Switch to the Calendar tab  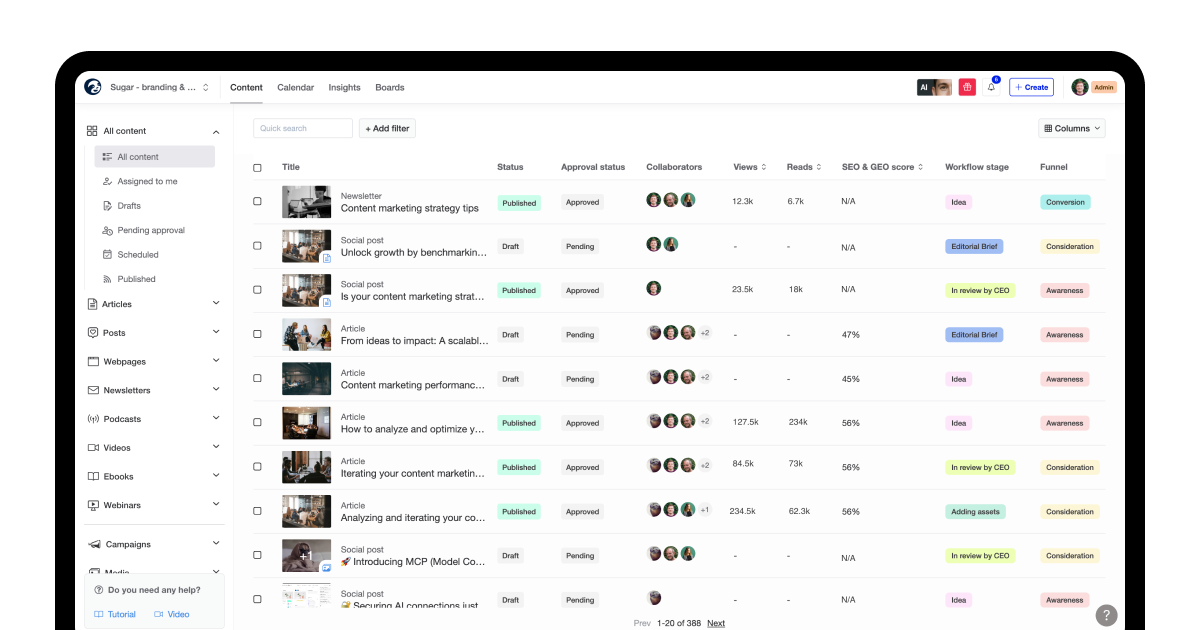(x=295, y=87)
